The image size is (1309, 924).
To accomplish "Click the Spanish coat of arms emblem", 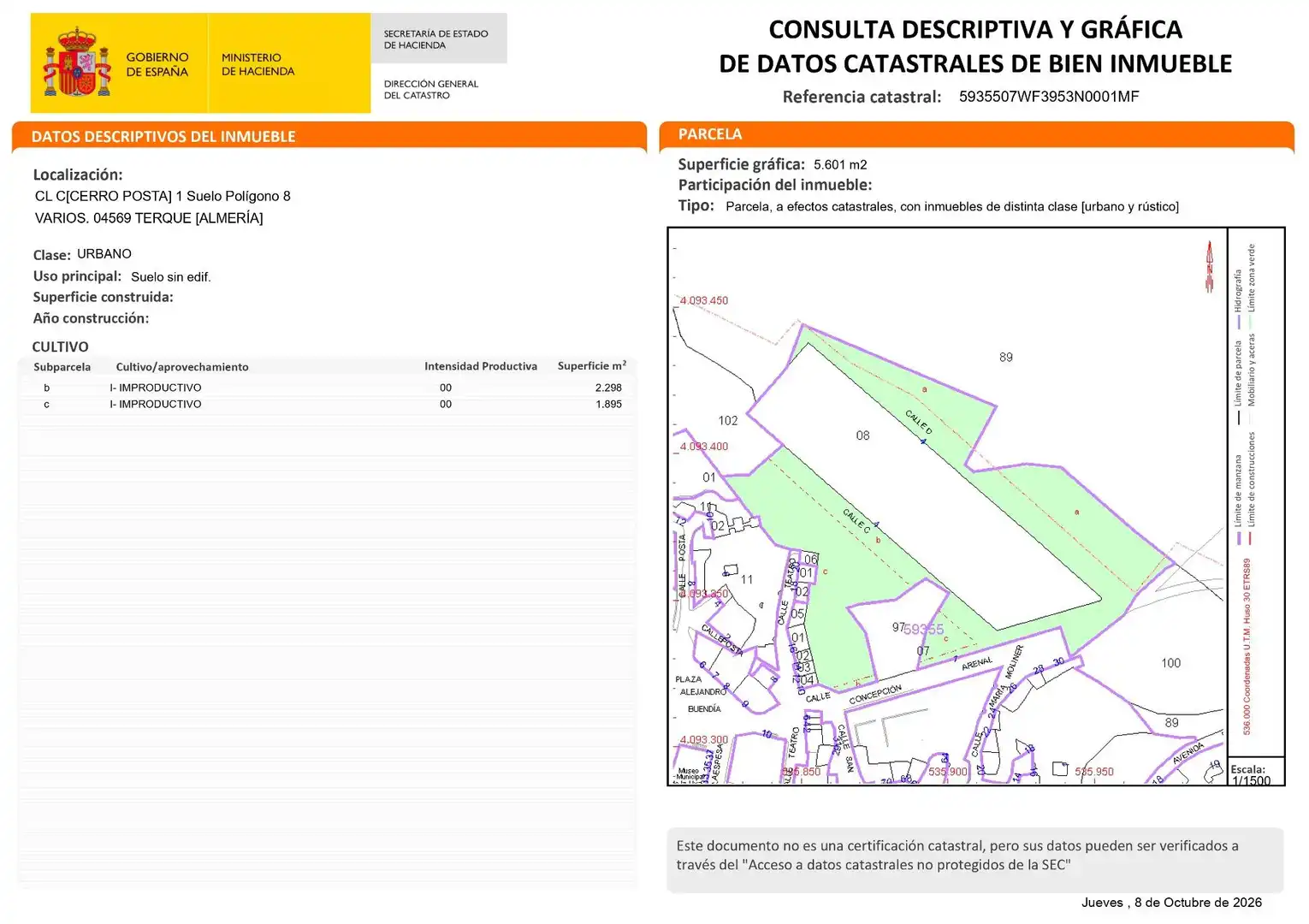I will (x=77, y=62).
